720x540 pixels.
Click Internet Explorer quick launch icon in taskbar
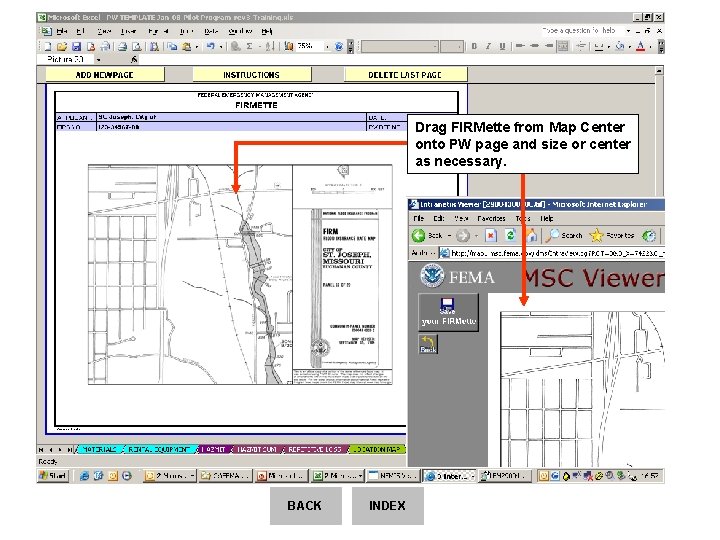(84, 476)
